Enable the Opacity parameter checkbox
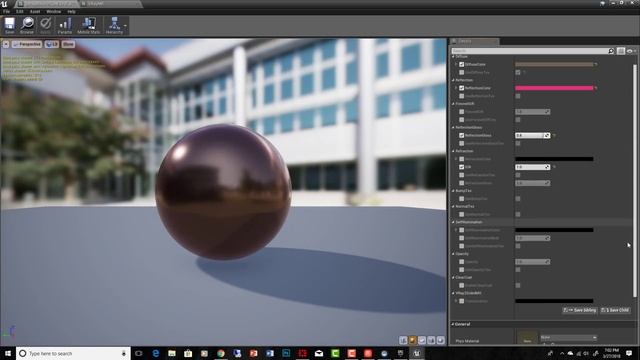 pos(462,262)
